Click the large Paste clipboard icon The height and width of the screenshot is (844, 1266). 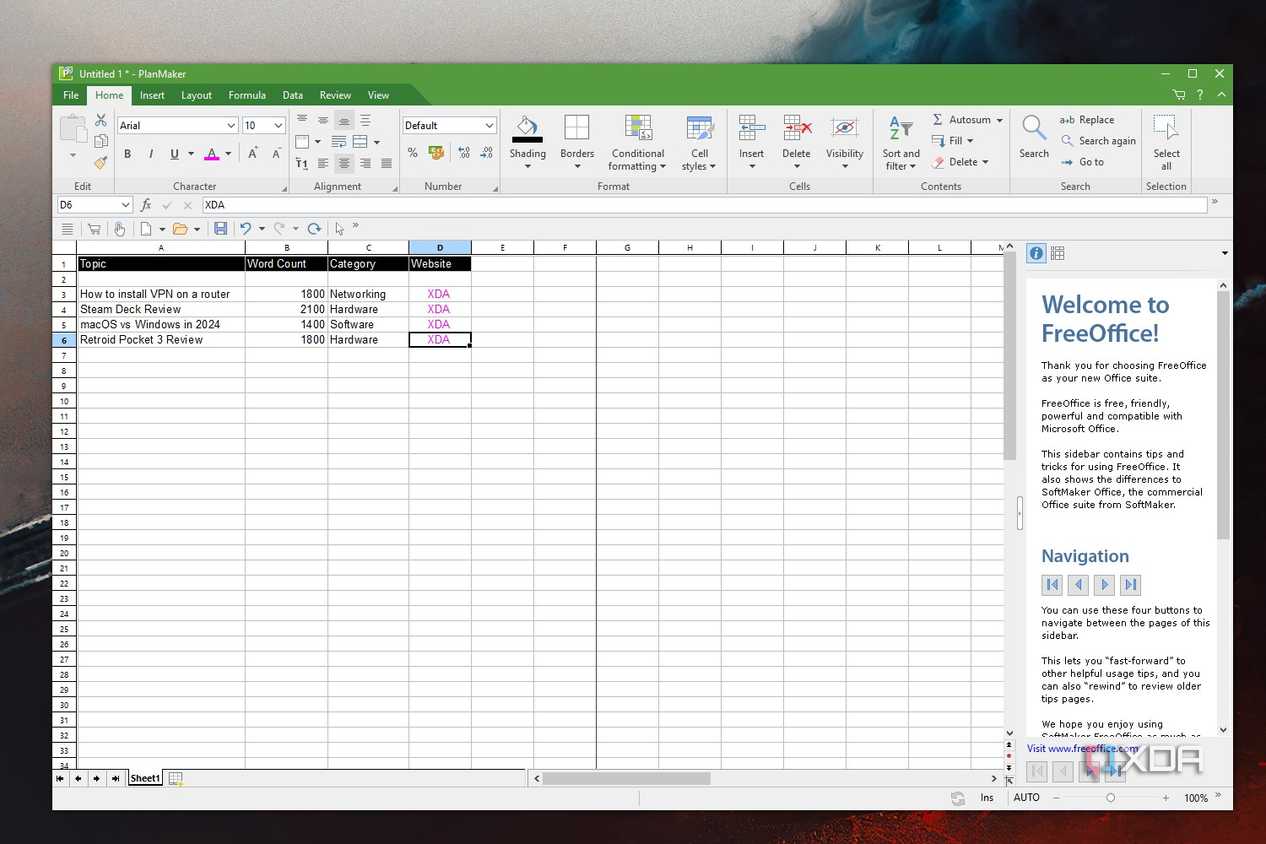[x=72, y=129]
